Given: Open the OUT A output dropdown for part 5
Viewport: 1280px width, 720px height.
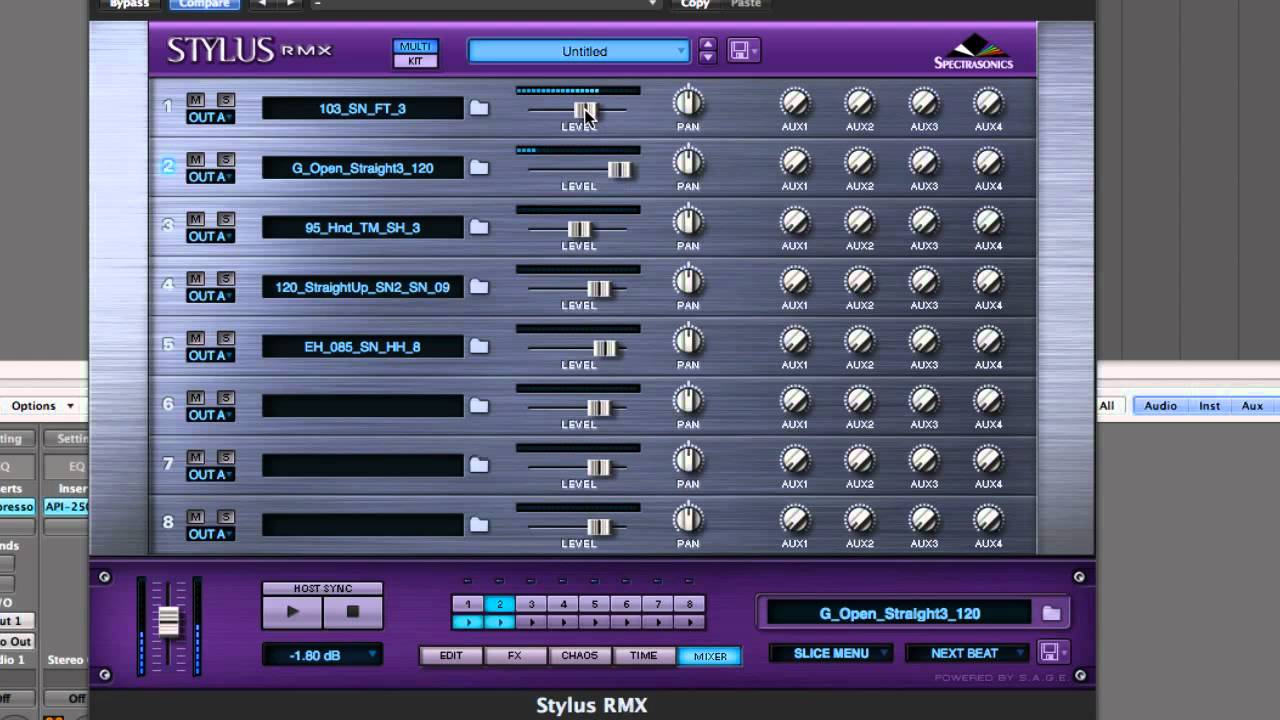Looking at the screenshot, I should [x=210, y=356].
